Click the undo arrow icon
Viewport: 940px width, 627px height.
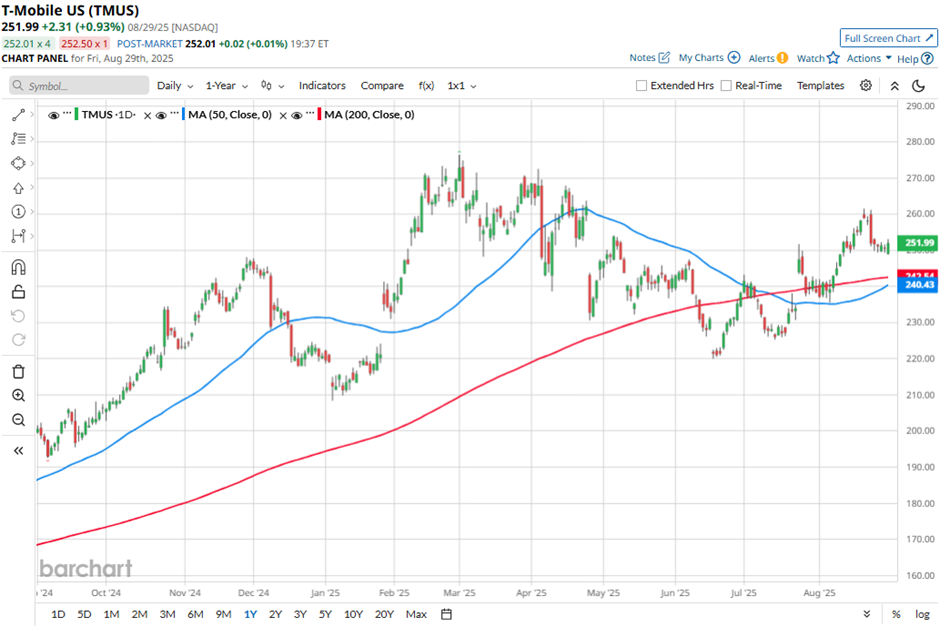pos(18,316)
